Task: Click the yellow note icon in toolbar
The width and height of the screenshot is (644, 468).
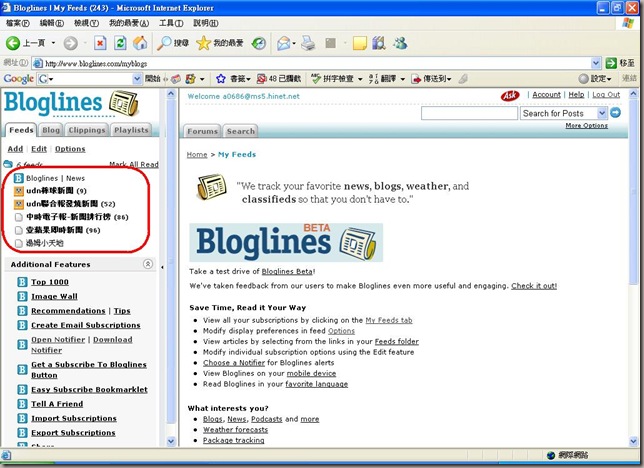Action: click(359, 43)
